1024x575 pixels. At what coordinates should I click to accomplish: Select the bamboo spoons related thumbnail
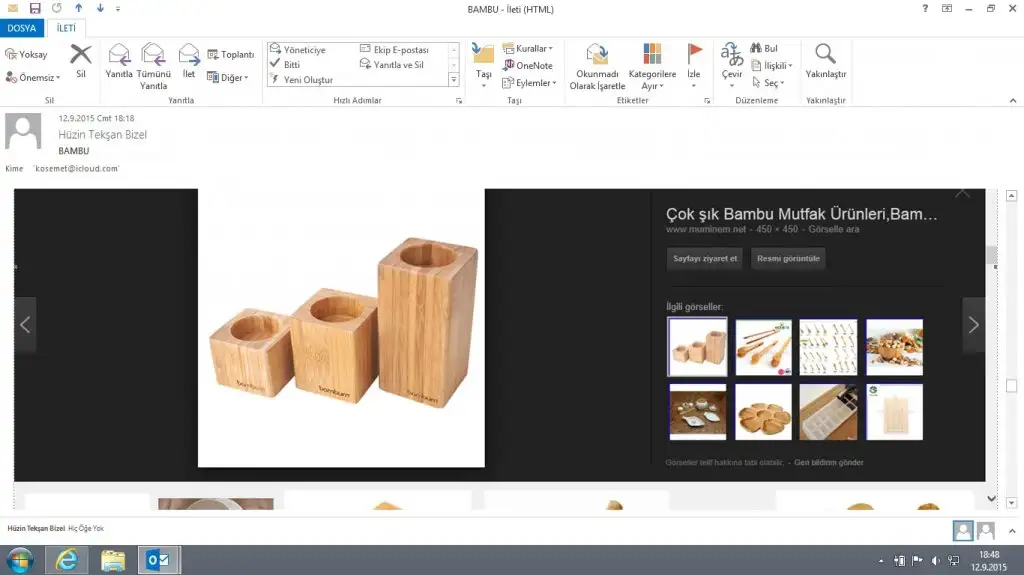[763, 347]
